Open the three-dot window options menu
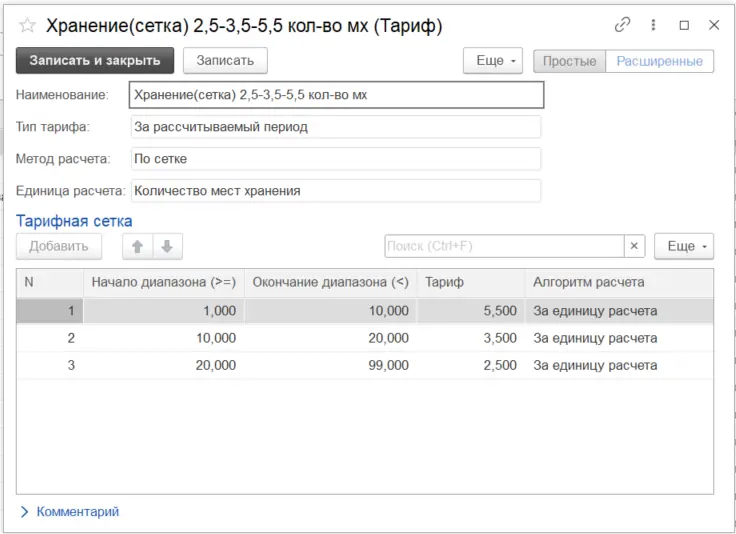The width and height of the screenshot is (736, 534). (x=653, y=24)
